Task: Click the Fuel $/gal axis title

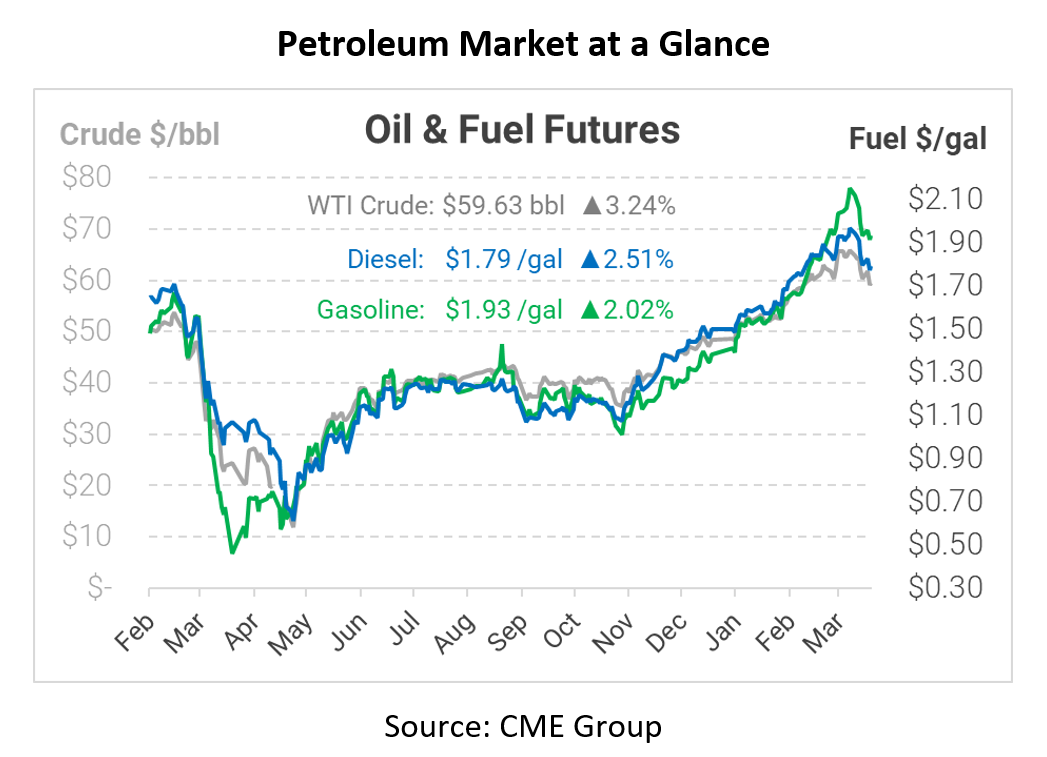Action: pos(918,139)
